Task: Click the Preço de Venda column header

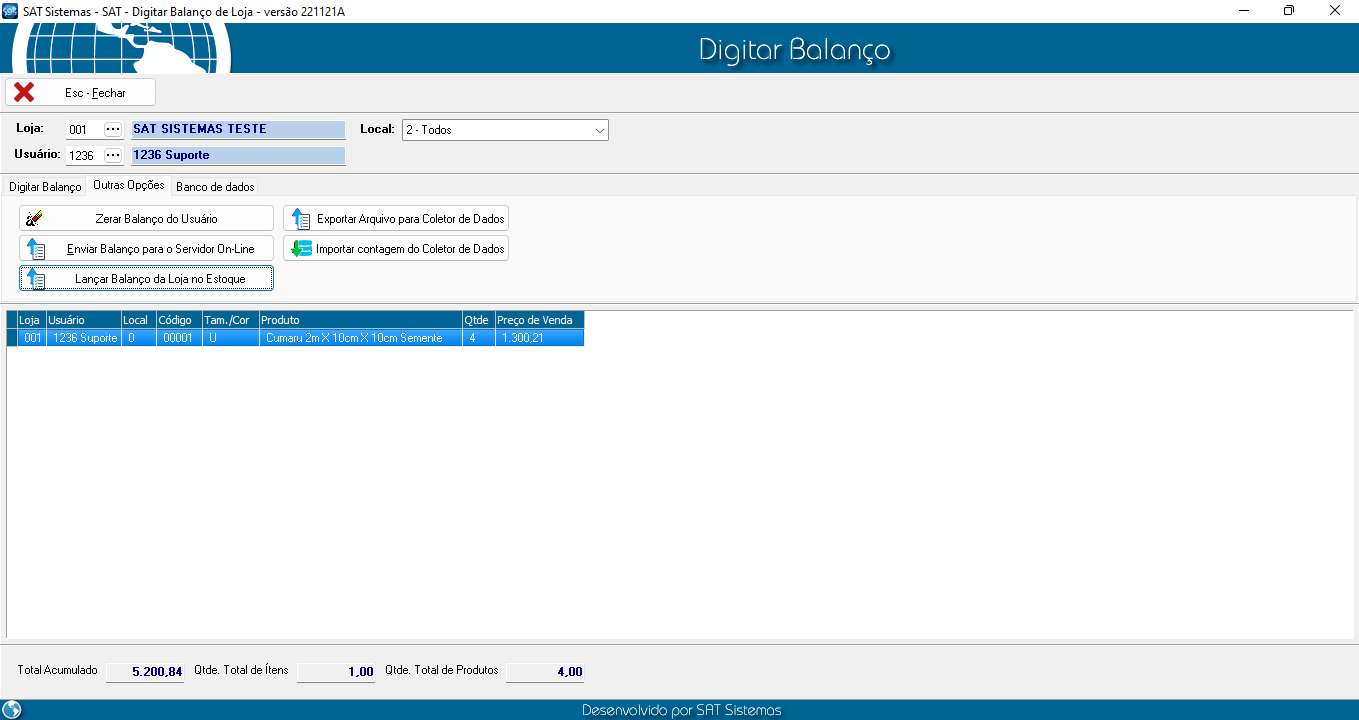Action: pos(538,320)
